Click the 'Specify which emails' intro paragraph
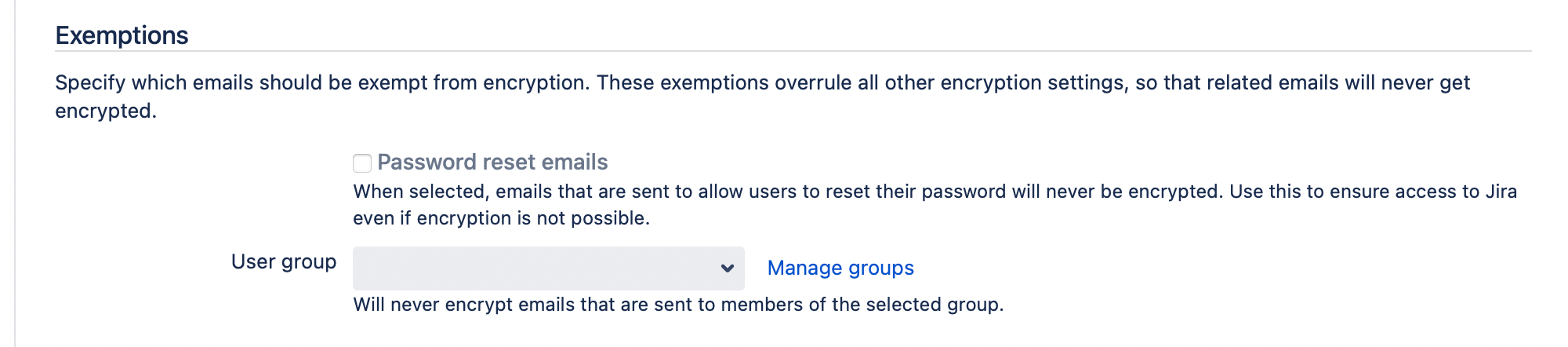 point(314,83)
